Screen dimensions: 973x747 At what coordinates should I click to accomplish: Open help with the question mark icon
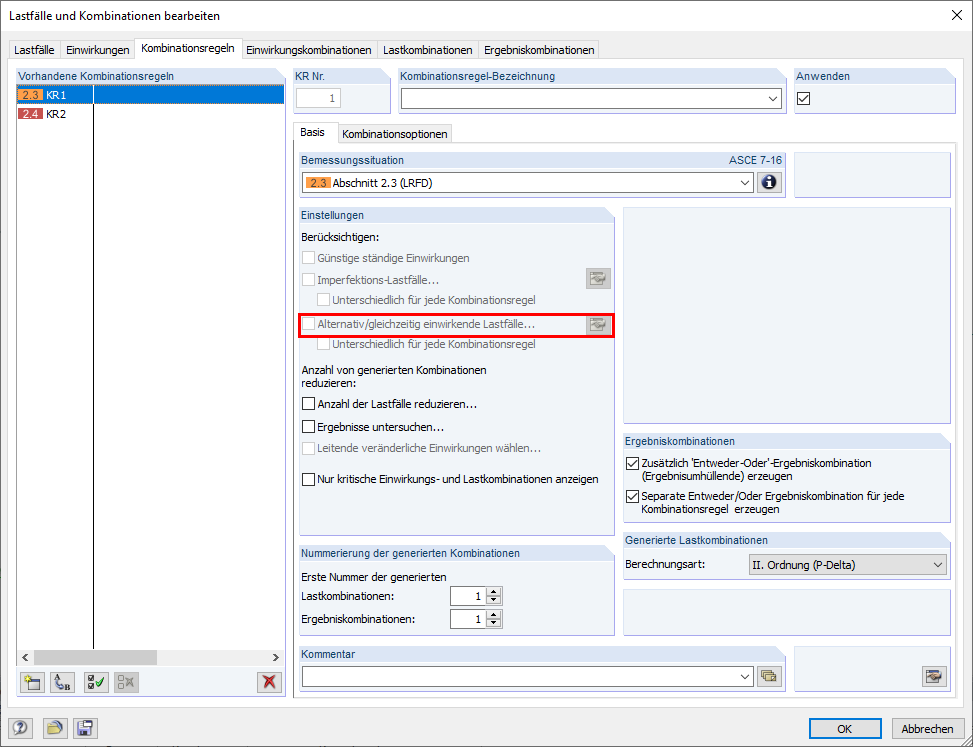[x=20, y=728]
